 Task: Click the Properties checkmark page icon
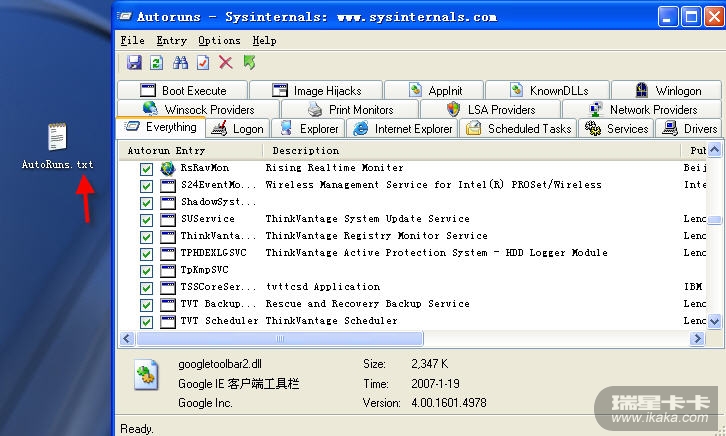click(x=203, y=62)
